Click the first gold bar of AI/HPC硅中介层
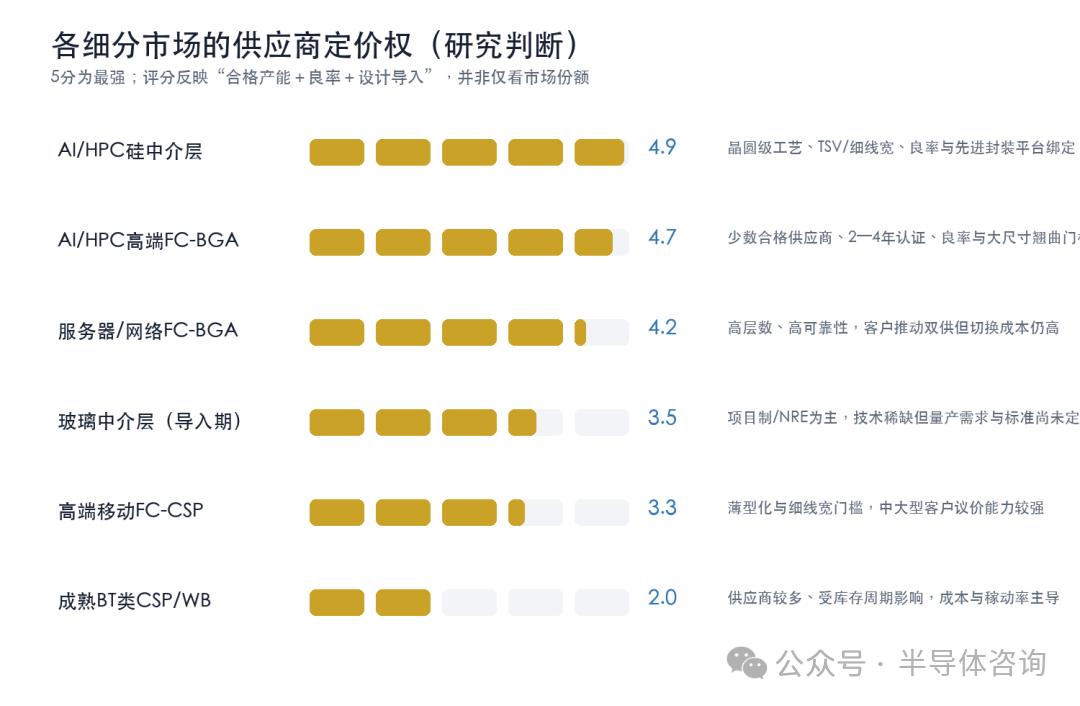 click(x=337, y=152)
